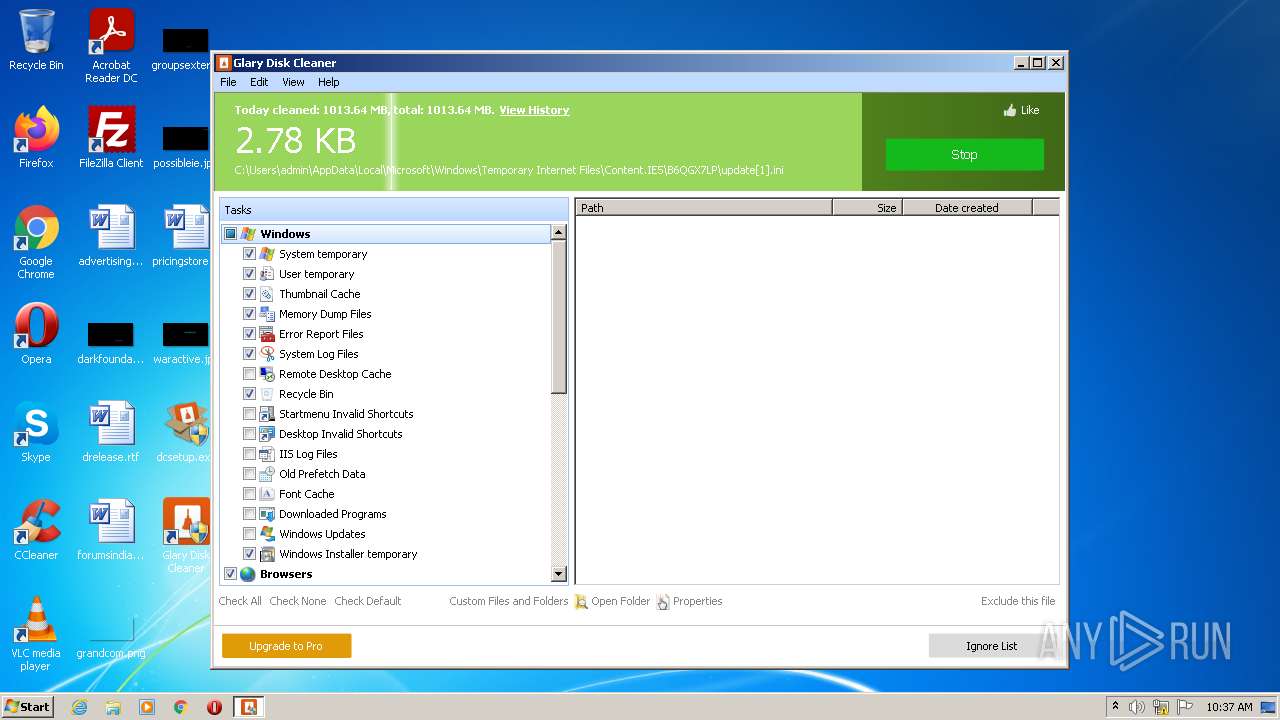Click the IIS Log Files icon
The height and width of the screenshot is (720, 1280).
coord(267,454)
